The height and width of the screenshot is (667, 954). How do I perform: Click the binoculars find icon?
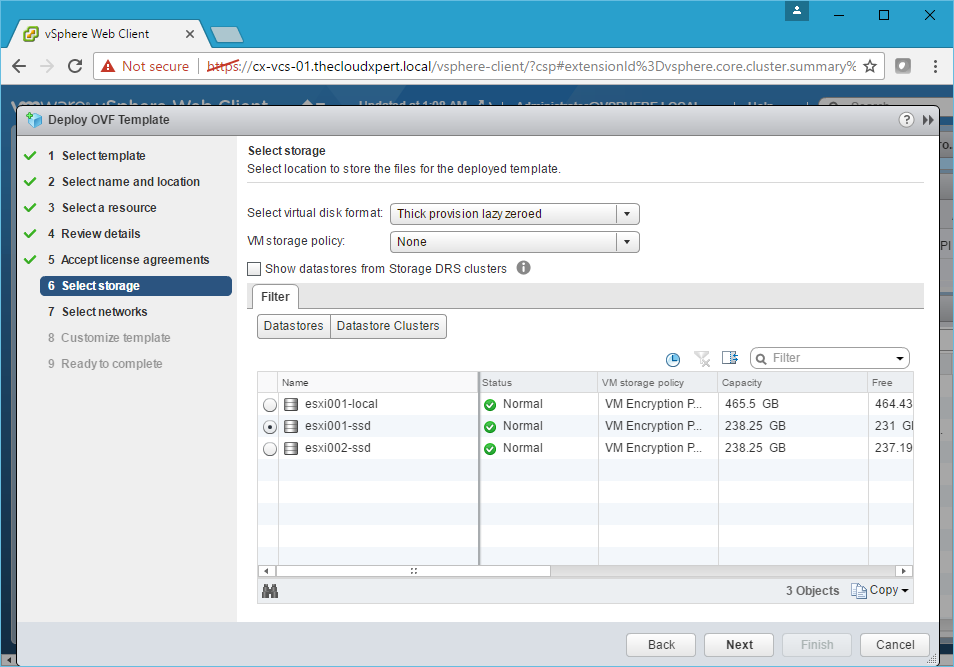[x=269, y=591]
